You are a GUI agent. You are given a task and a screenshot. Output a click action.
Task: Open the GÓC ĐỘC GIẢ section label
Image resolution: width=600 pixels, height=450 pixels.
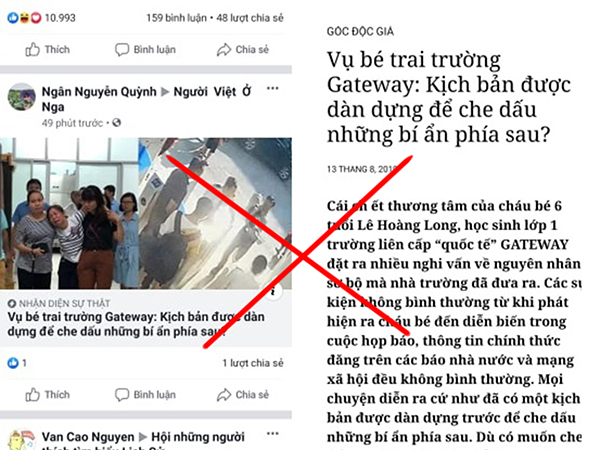coord(360,31)
